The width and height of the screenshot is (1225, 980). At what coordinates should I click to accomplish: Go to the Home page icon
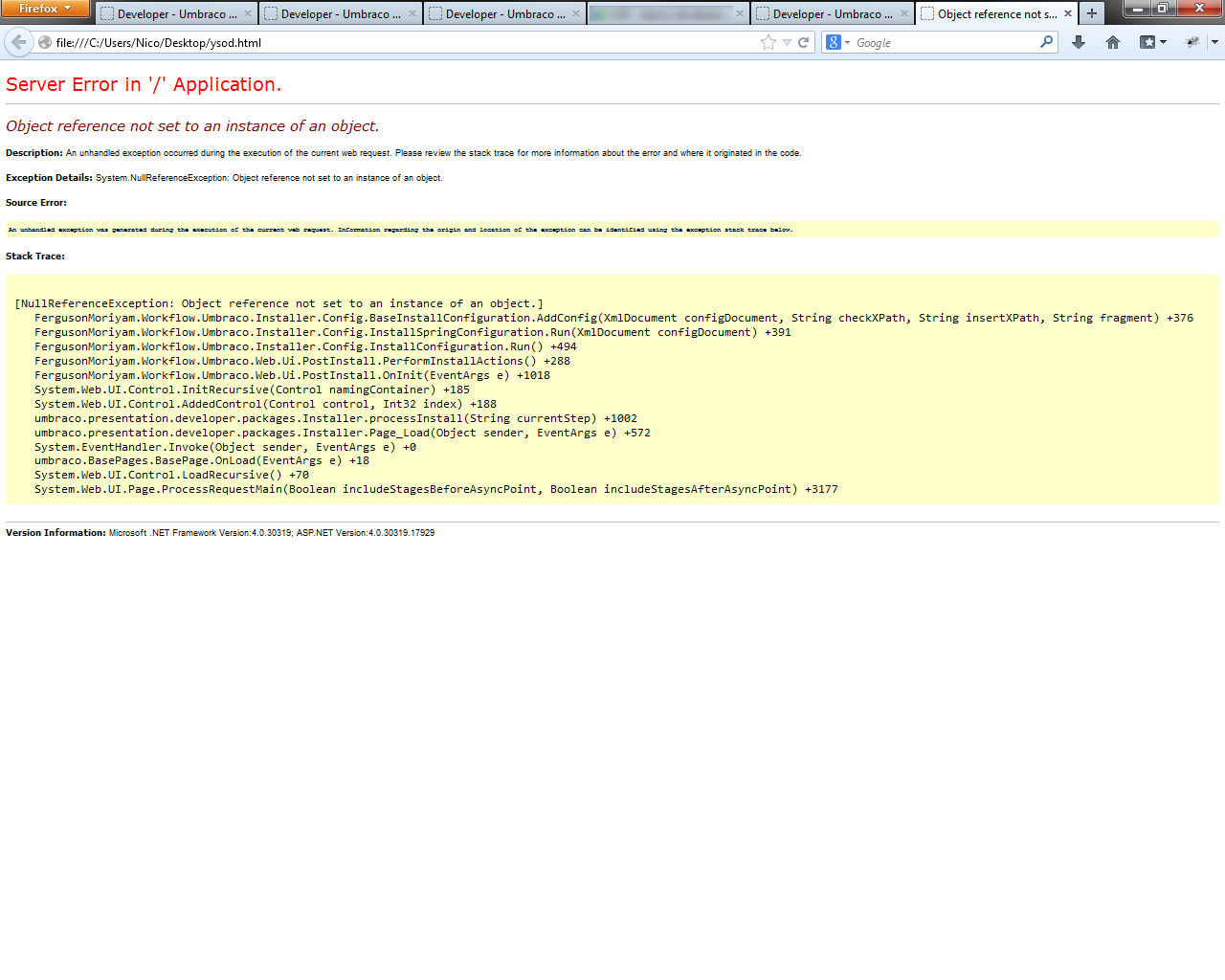click(x=1112, y=42)
